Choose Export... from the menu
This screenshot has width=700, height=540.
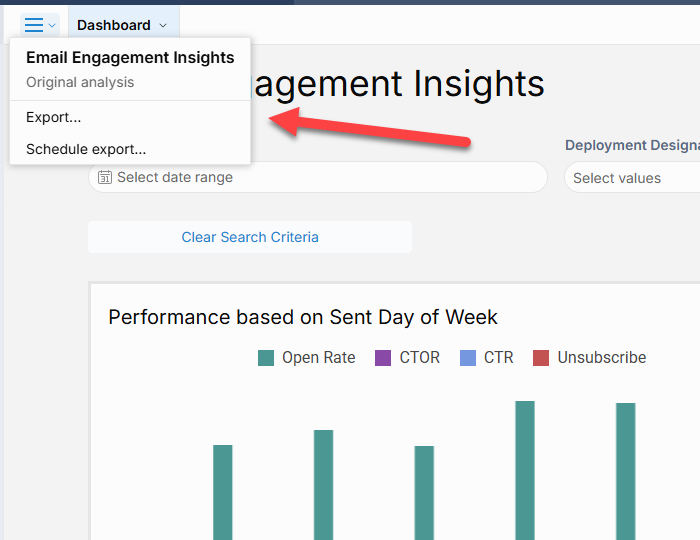[54, 117]
